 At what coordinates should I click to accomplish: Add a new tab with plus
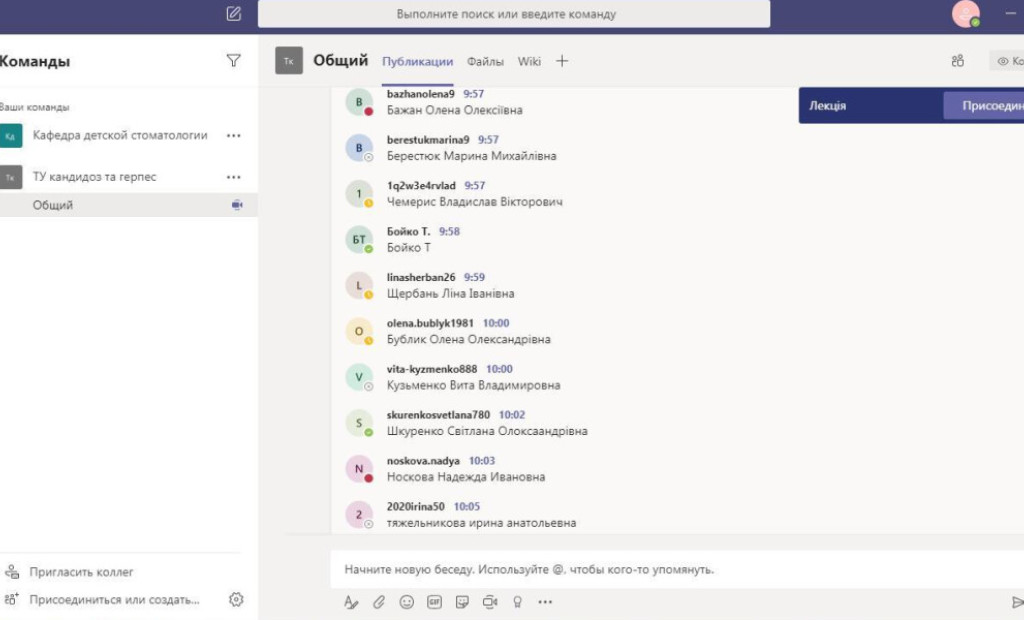click(562, 61)
